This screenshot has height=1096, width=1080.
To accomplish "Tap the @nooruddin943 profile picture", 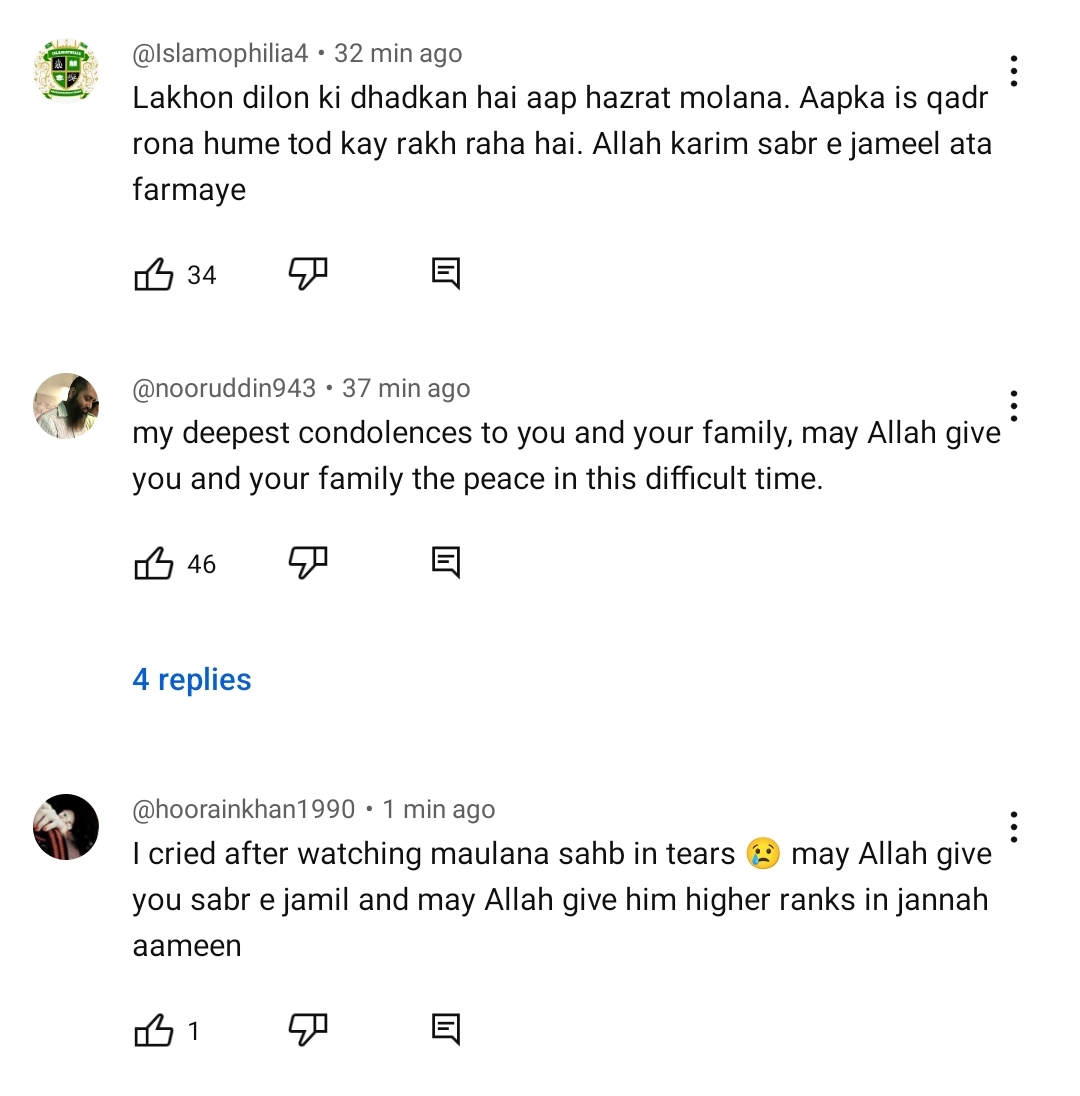I will click(x=66, y=406).
